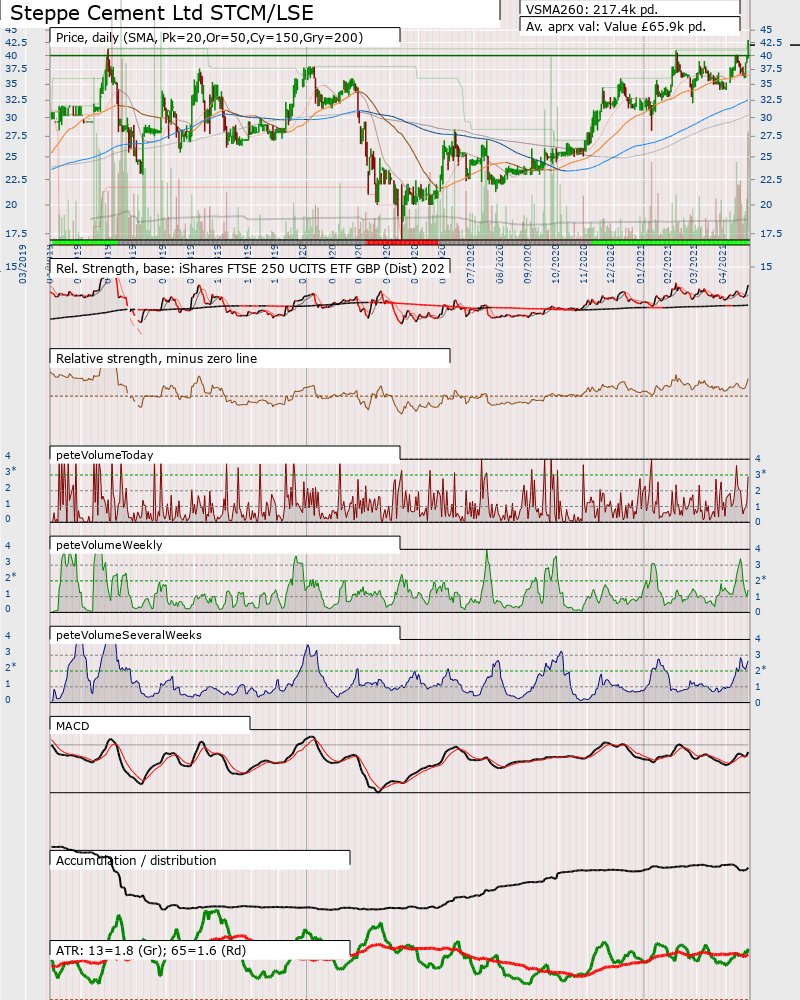The height and width of the screenshot is (1000, 800).
Task: Click the Steppe Cement Ltd STCM/LSE title
Action: tap(161, 13)
